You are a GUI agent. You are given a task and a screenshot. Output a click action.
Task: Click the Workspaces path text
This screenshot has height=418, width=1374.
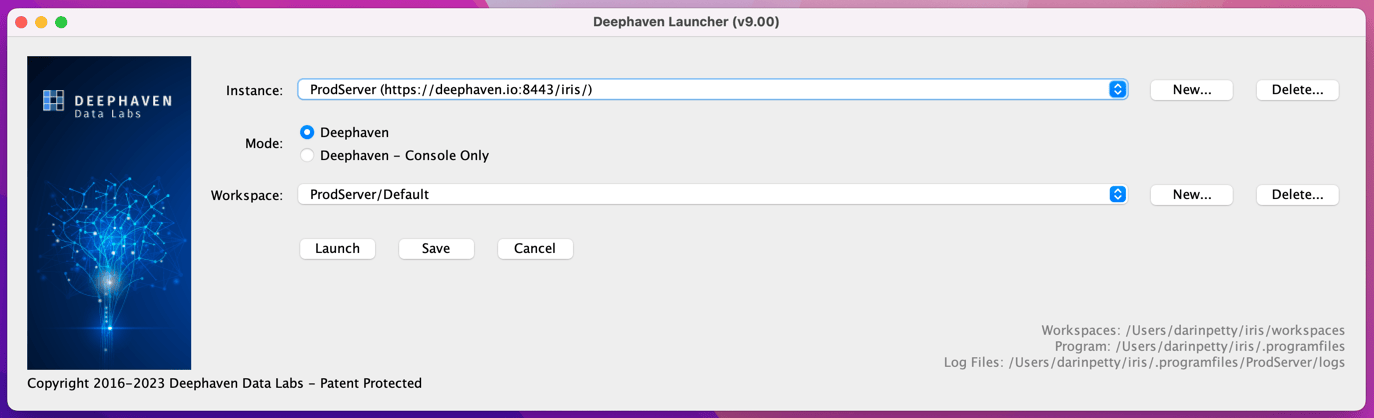point(1192,330)
